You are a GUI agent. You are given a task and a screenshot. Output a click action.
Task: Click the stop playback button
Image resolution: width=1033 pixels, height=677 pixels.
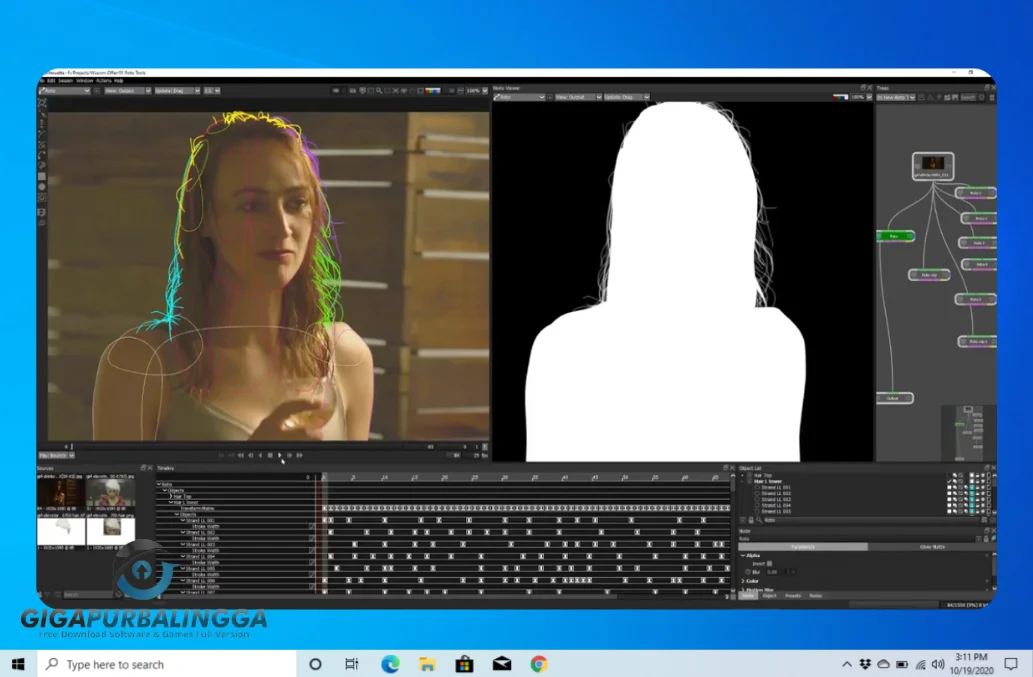pyautogui.click(x=269, y=455)
